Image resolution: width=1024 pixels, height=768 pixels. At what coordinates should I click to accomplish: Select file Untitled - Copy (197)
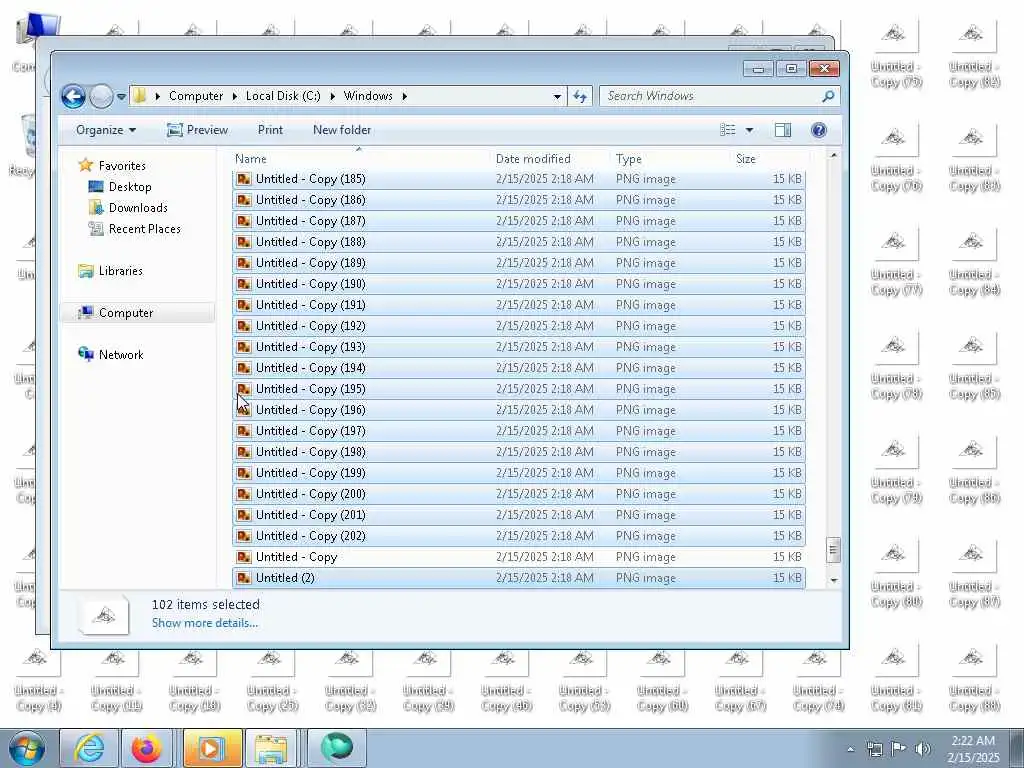coord(519,431)
